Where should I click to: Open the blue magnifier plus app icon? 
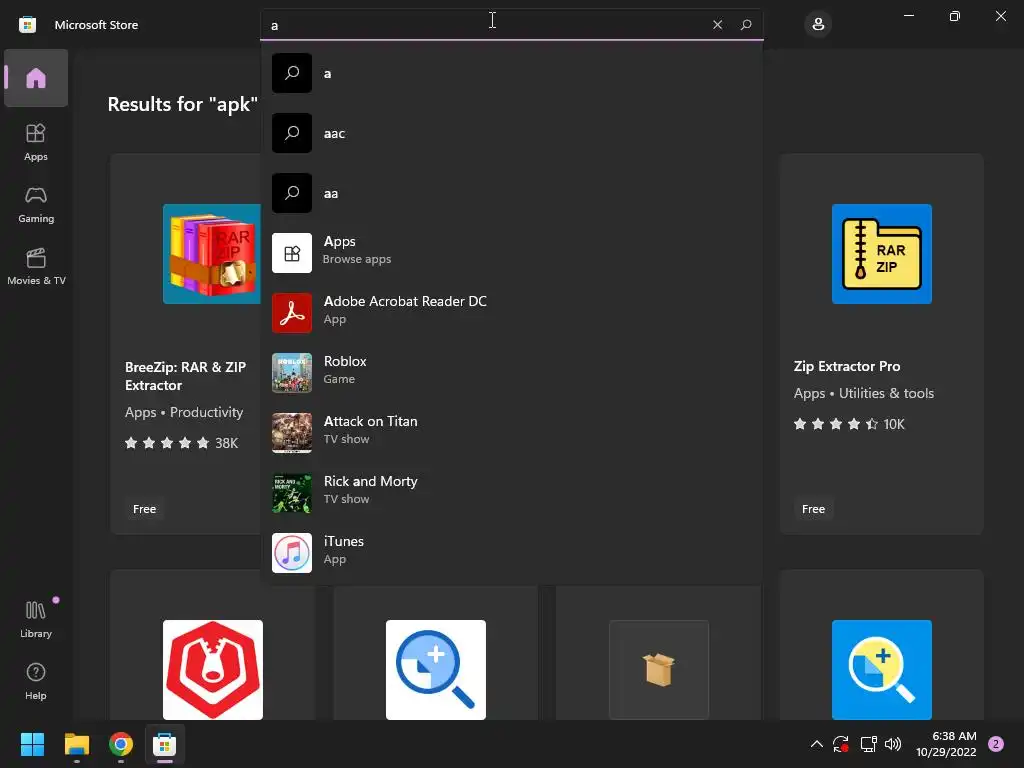(882, 670)
